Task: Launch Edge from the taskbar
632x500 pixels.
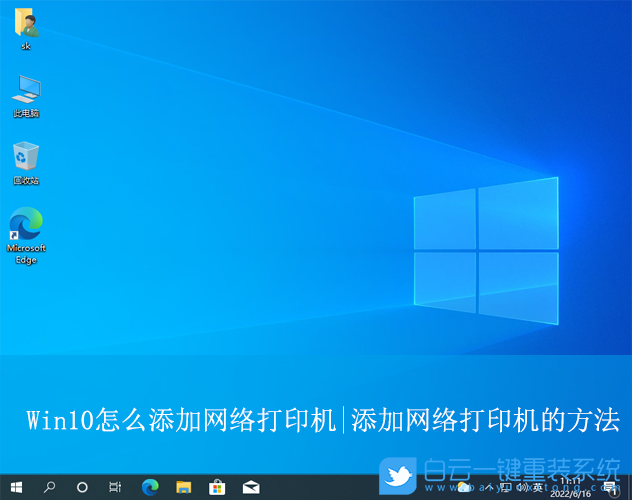Action: 150,488
